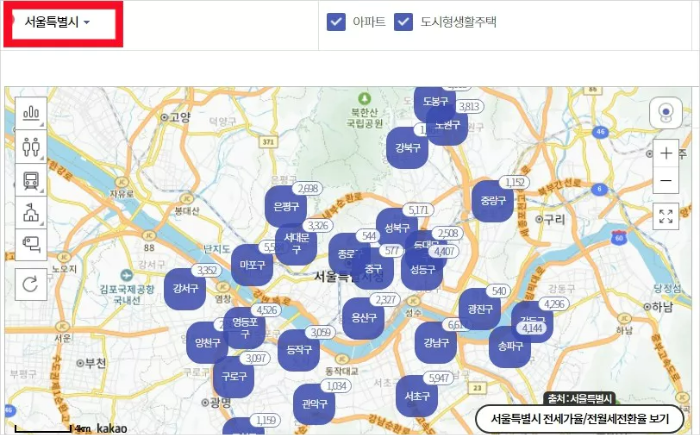The height and width of the screenshot is (435, 700).
Task: Select the 중구 district marker
Action: coord(374,269)
